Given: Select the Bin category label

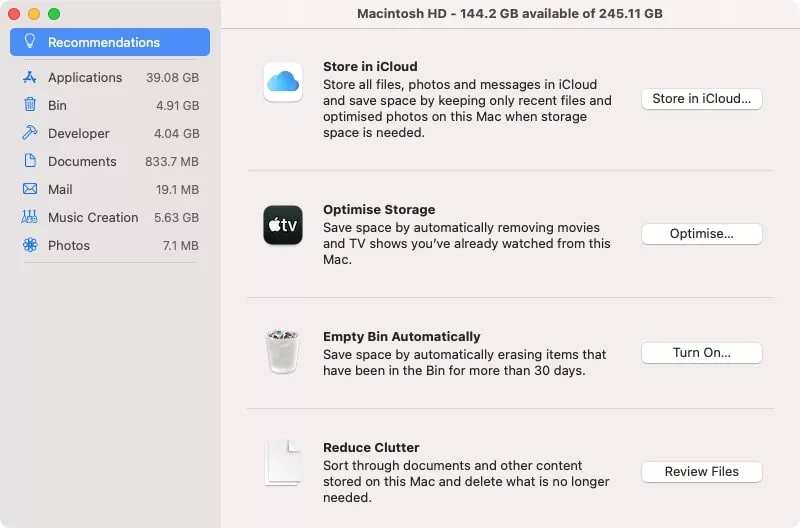Looking at the screenshot, I should (x=57, y=105).
